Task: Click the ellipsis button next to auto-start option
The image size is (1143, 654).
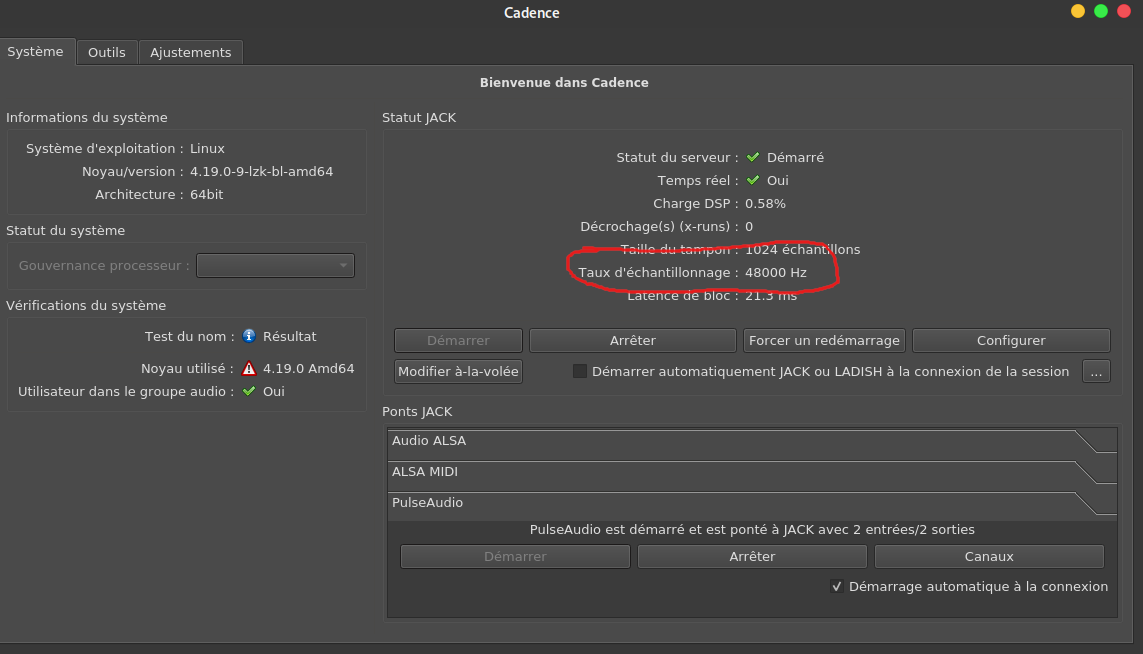Action: pyautogui.click(x=1096, y=371)
